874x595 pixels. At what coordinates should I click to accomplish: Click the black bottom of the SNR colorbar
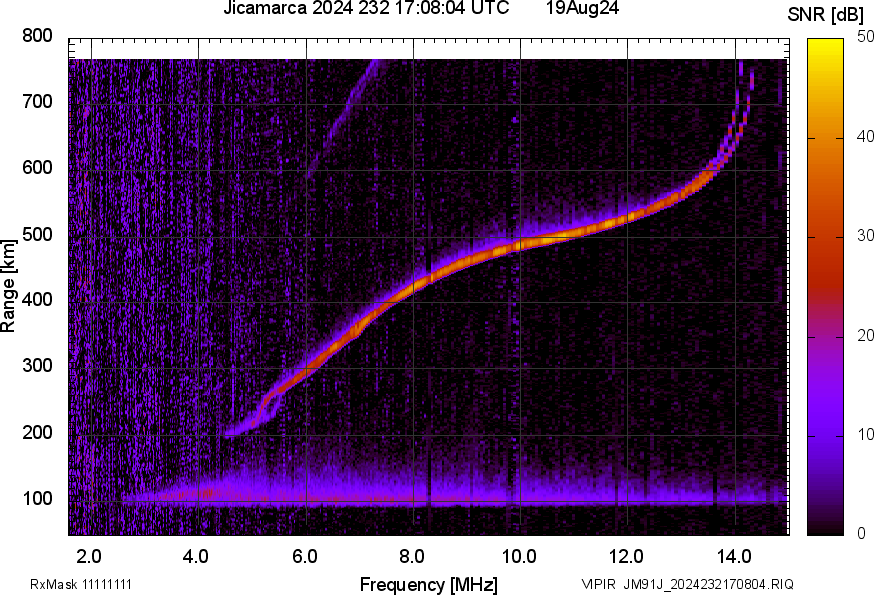click(826, 526)
